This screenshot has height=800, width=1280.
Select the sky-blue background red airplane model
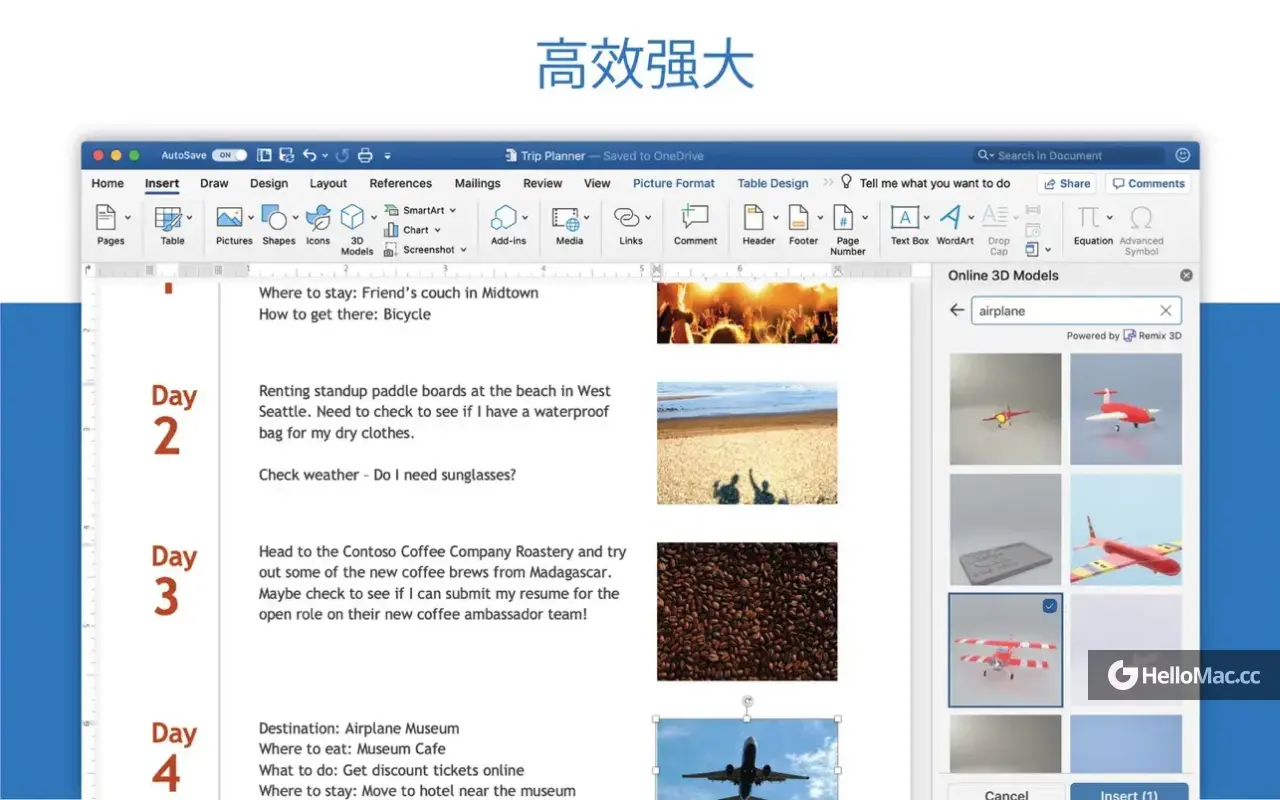(x=1125, y=529)
